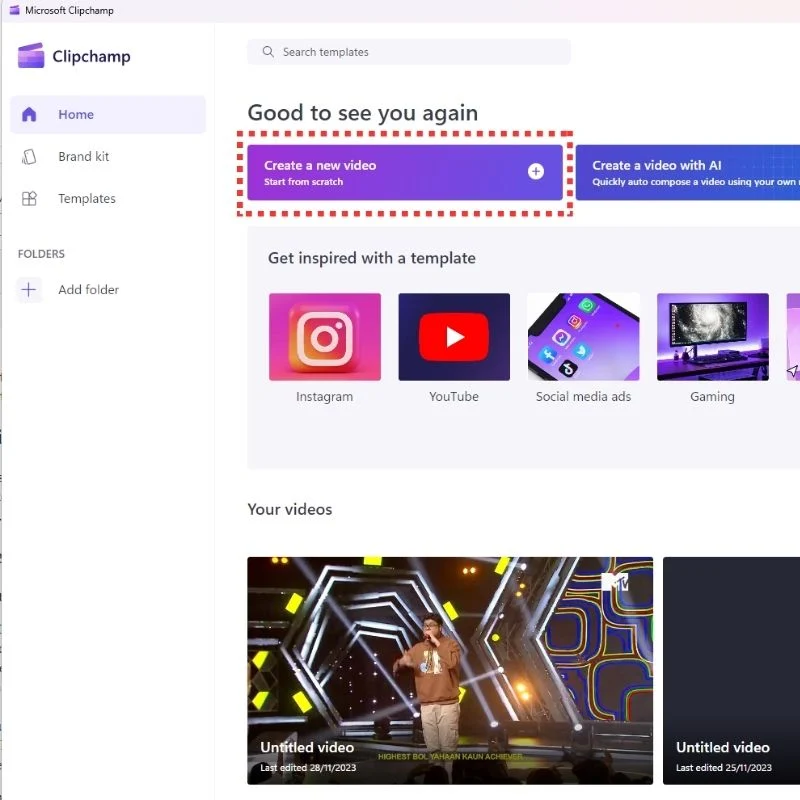Click the Clipchamp brand name text
This screenshot has width=800, height=800.
(91, 57)
